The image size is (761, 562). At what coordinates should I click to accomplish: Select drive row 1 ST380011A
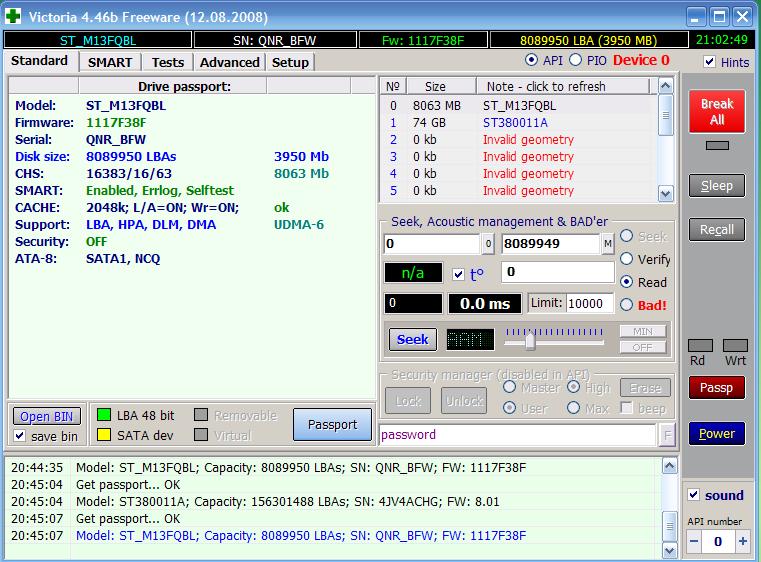pos(518,122)
